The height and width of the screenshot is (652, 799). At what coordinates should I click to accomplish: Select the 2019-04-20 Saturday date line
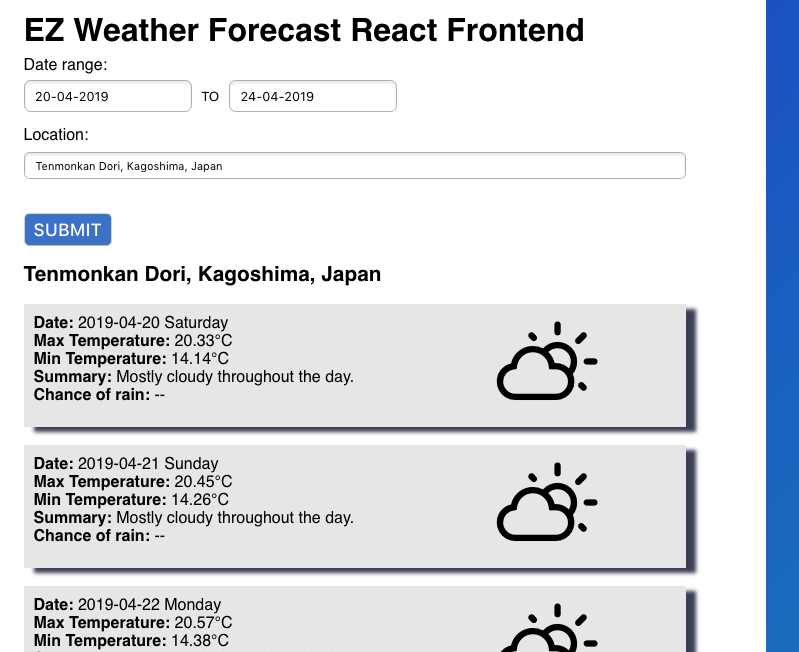point(131,323)
